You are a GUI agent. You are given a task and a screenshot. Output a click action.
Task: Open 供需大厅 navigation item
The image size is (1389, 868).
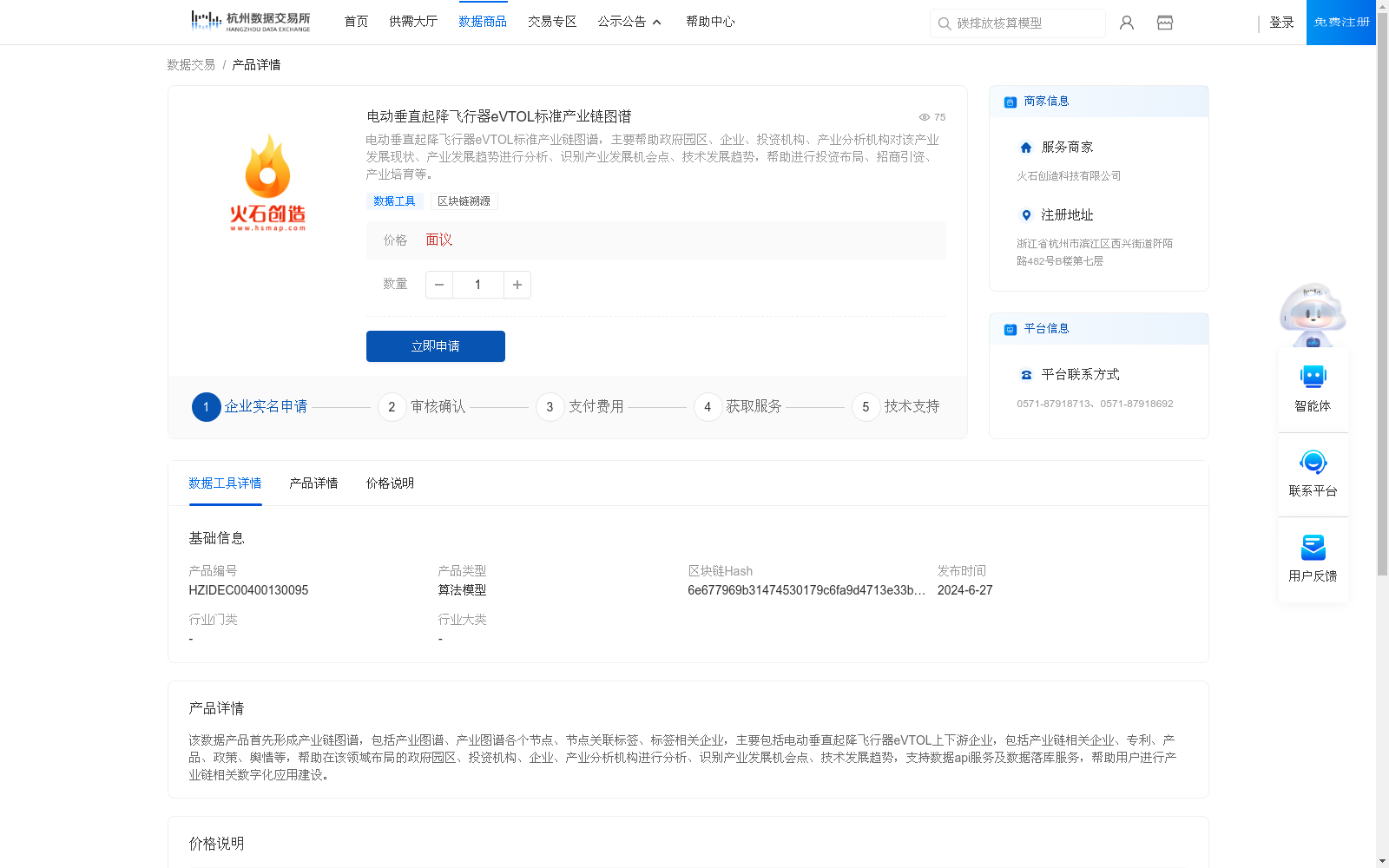click(413, 22)
